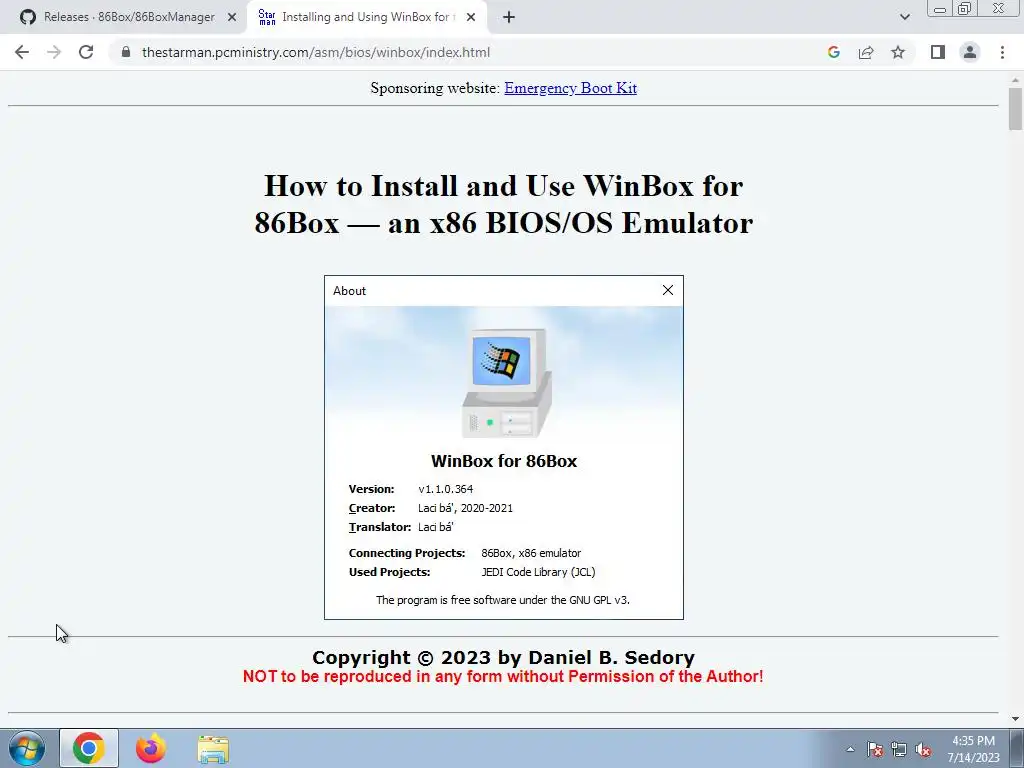The width and height of the screenshot is (1024, 768).
Task: Open the Chrome profile menu
Action: (970, 52)
